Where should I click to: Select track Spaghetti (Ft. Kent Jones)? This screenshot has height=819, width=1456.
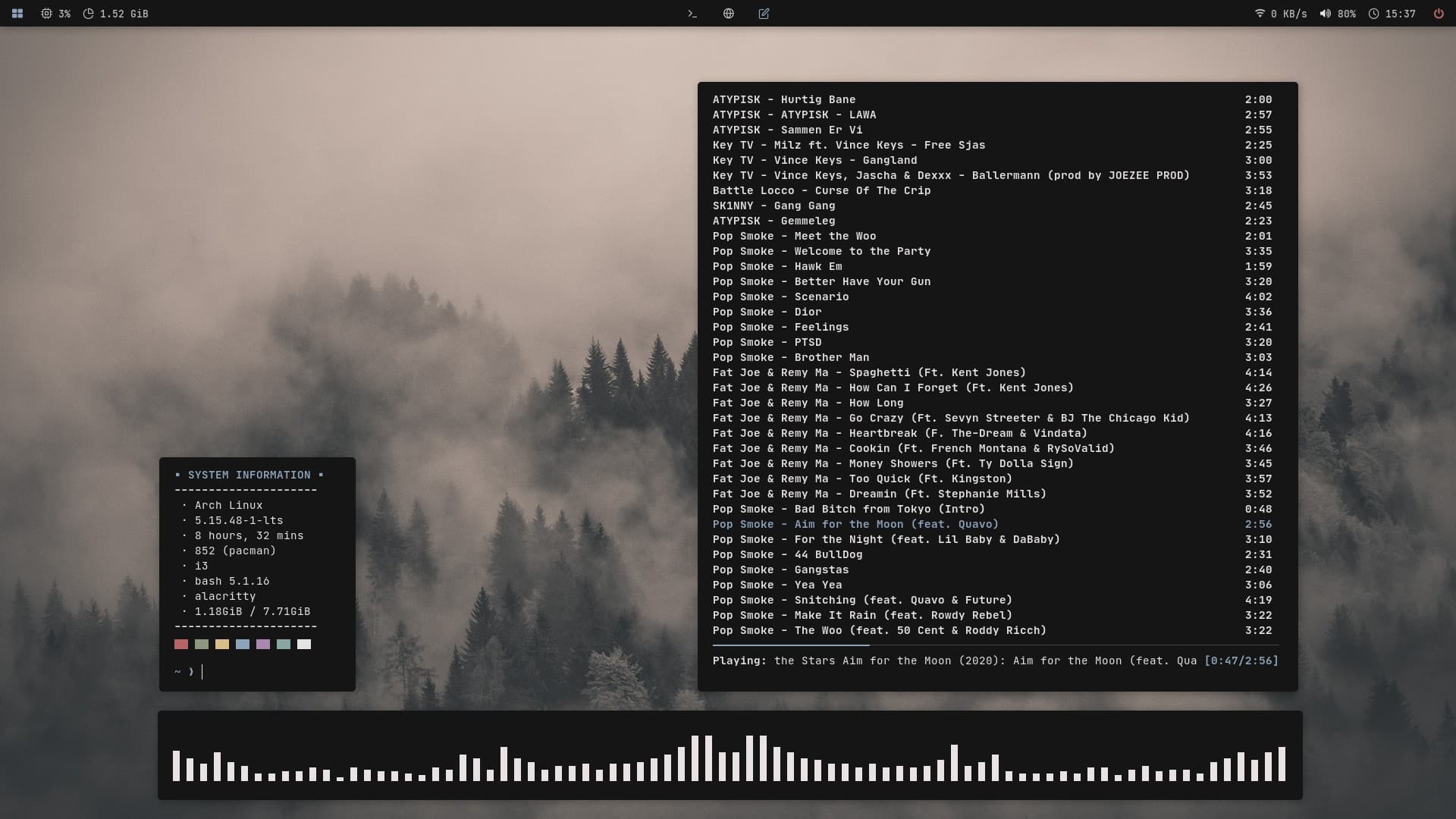[993, 372]
